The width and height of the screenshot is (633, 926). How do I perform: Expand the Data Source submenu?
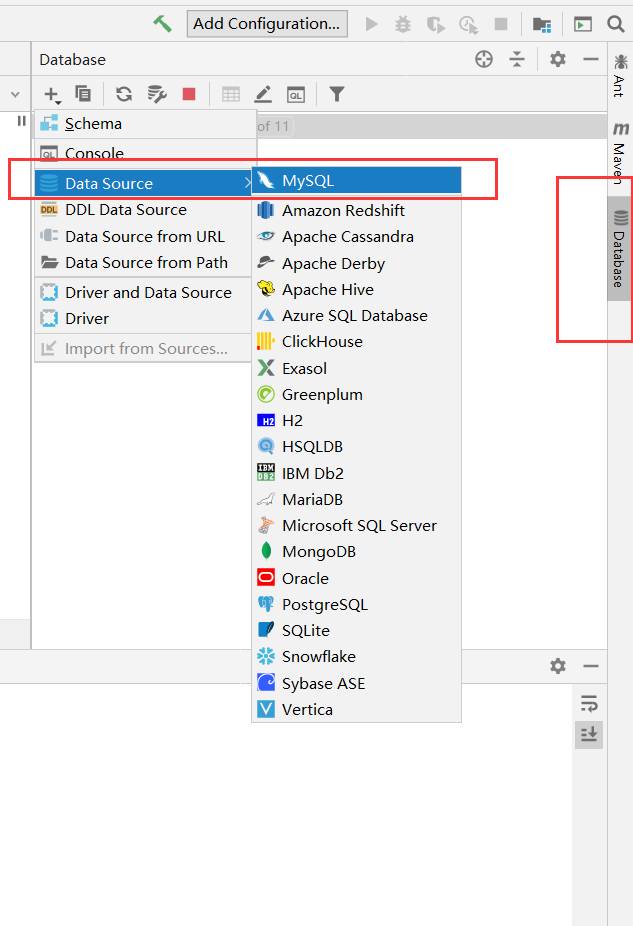(x=144, y=184)
